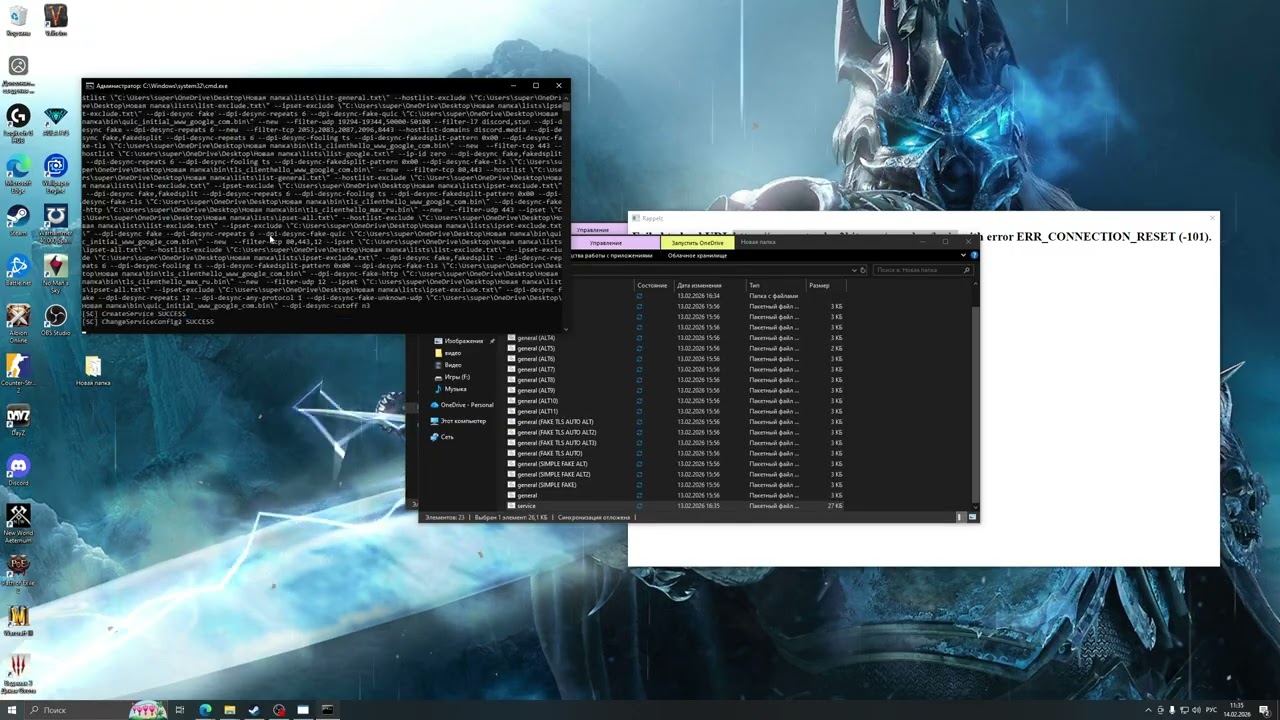
Task: Open the Windows Start menu
Action: [11, 710]
